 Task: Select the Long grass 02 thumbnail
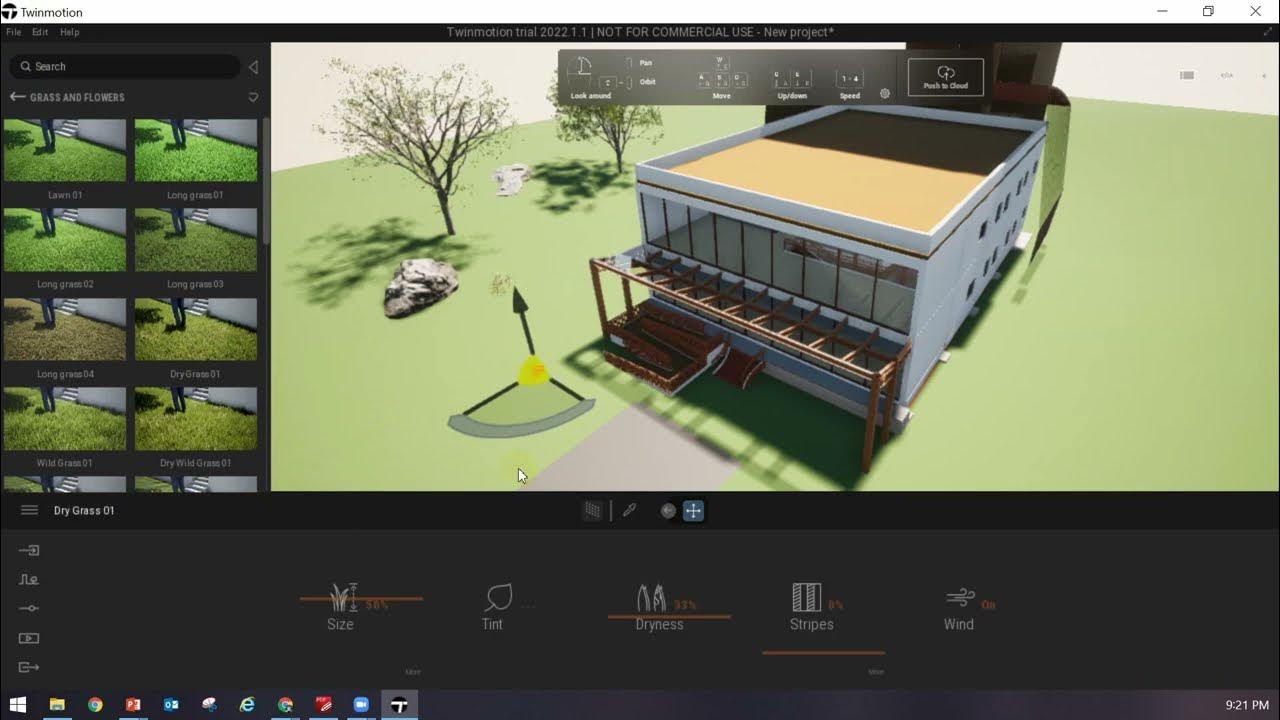(65, 240)
